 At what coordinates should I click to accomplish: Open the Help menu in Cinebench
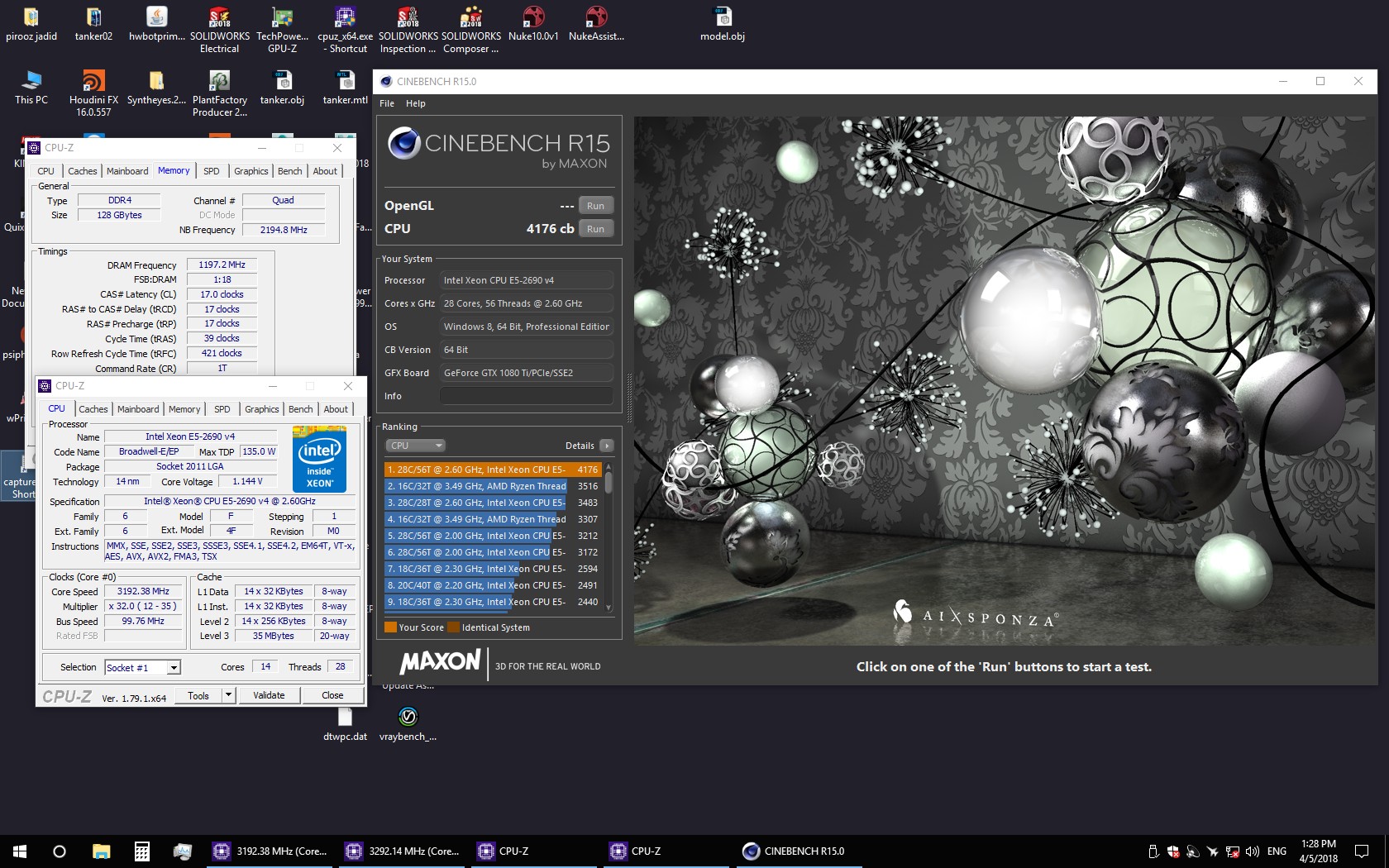[416, 103]
